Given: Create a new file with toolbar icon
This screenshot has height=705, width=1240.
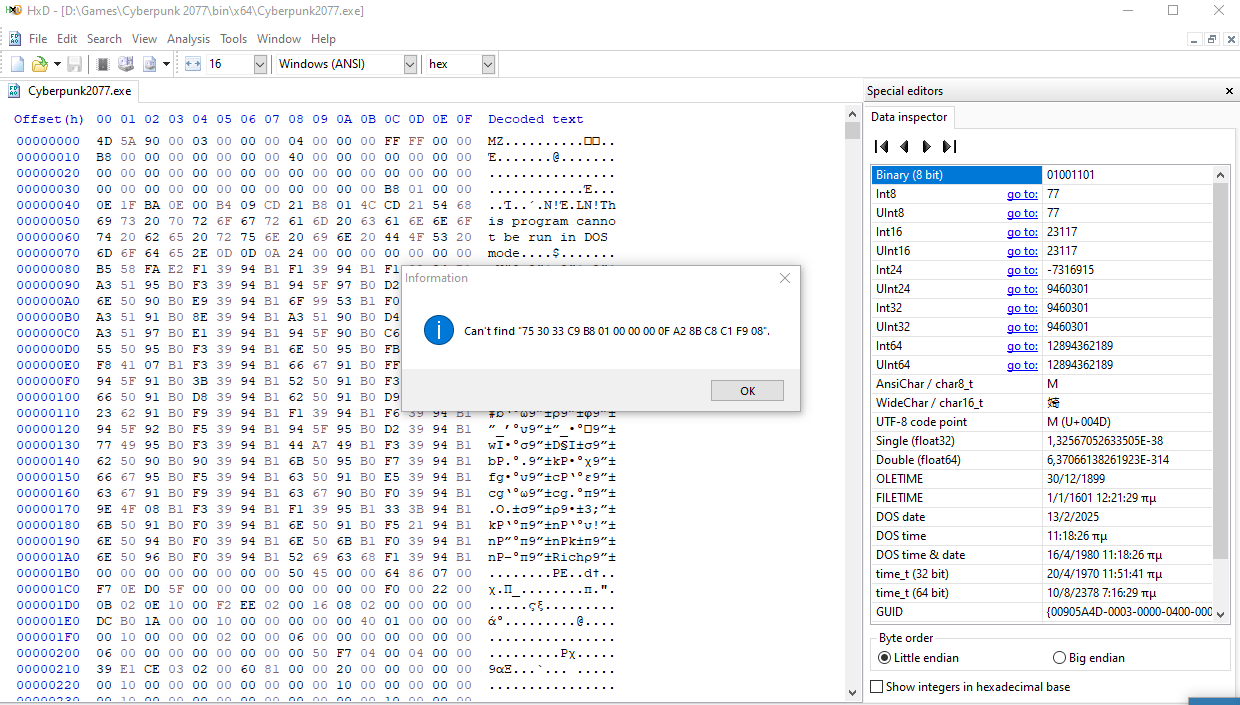Looking at the screenshot, I should click(x=17, y=64).
